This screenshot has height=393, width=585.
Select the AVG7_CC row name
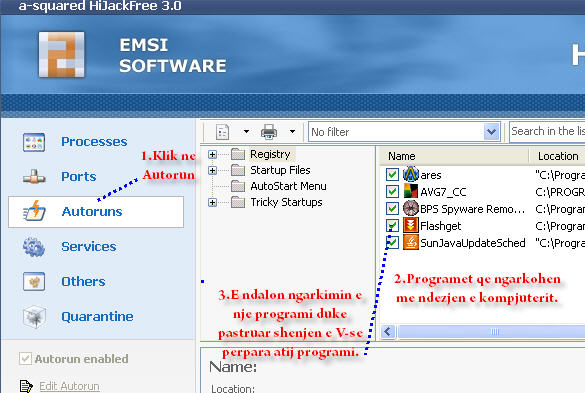443,192
